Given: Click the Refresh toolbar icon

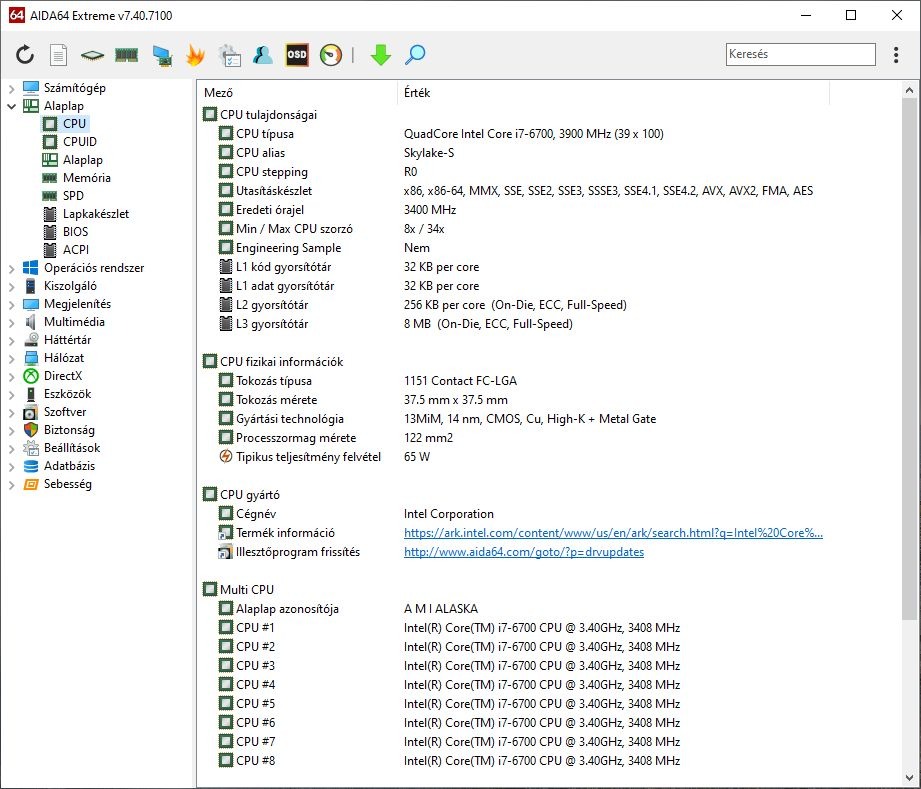Looking at the screenshot, I should 25,55.
